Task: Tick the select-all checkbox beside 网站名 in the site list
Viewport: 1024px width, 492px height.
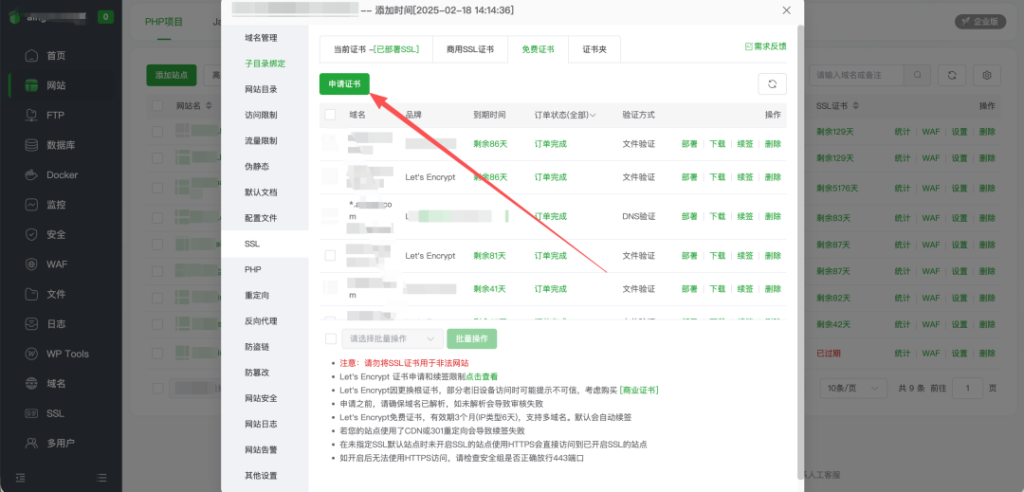Action: (x=157, y=105)
